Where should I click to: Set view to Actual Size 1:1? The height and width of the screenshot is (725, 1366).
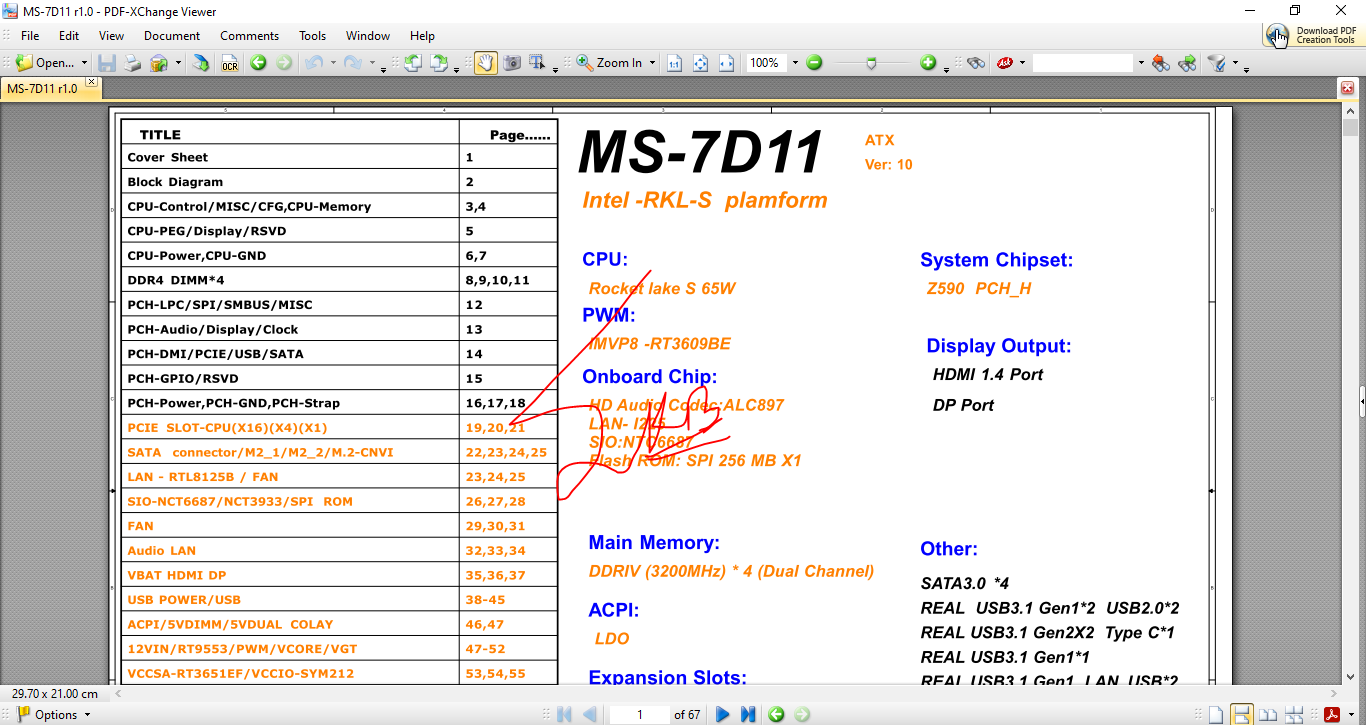(x=675, y=63)
